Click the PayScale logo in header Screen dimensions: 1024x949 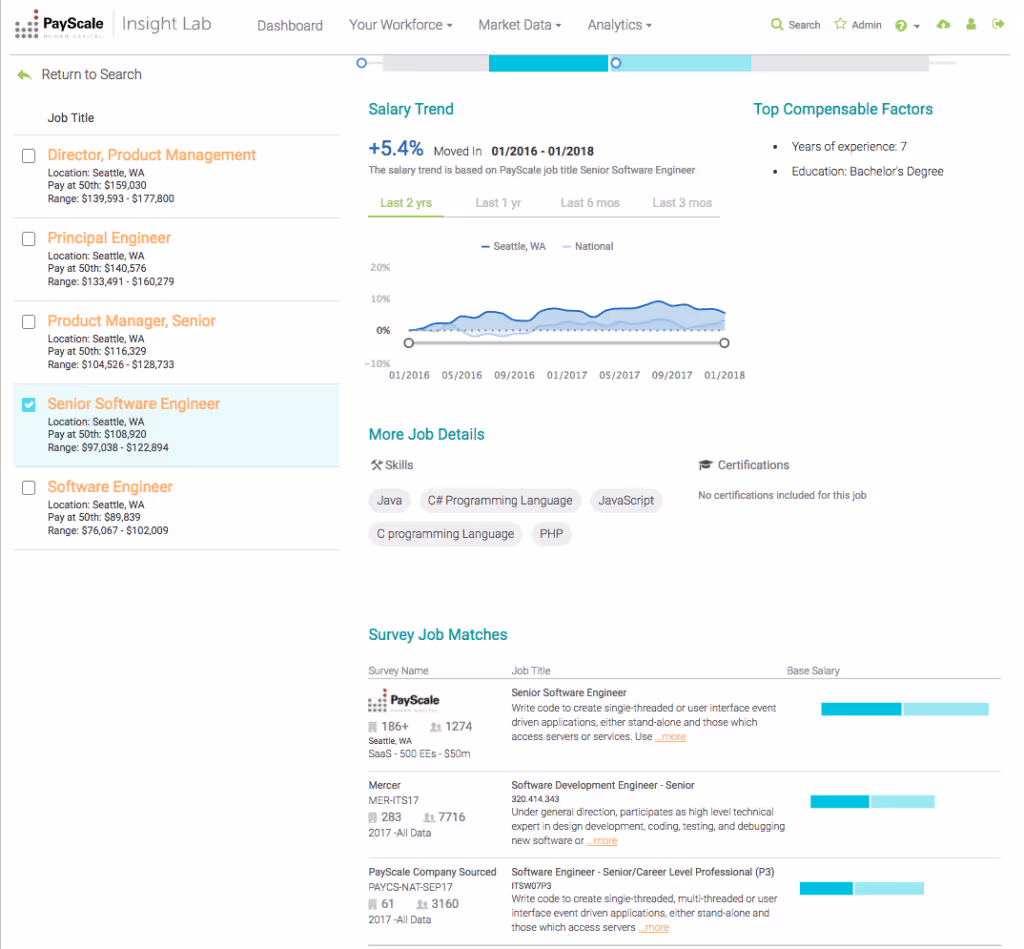click(59, 25)
